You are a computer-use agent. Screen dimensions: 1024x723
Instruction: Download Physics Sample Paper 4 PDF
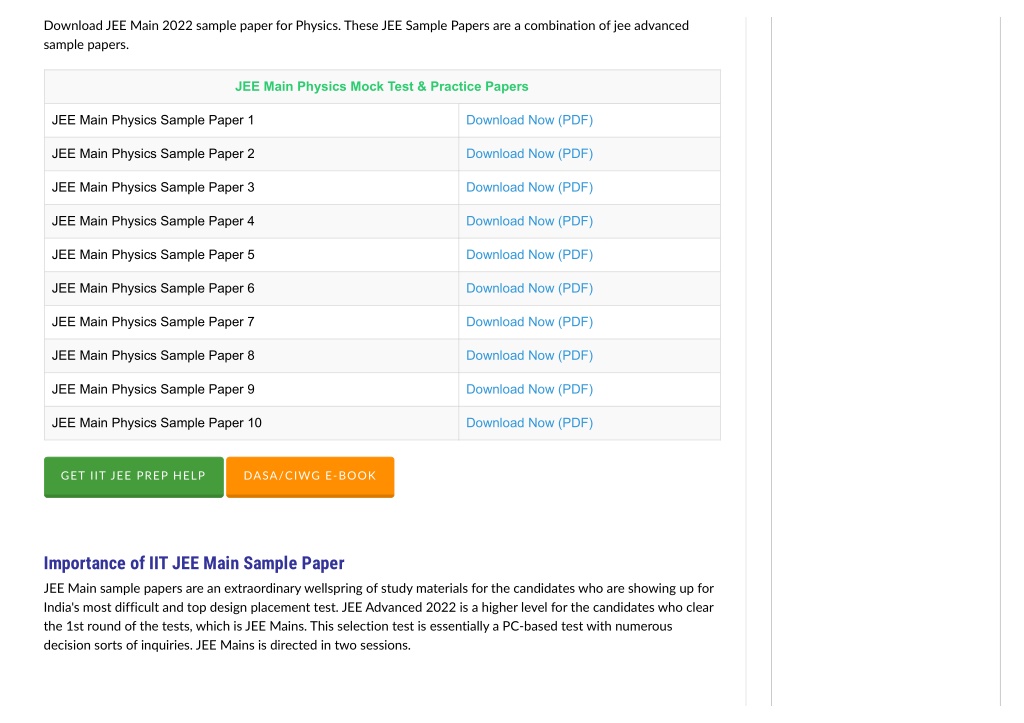pyautogui.click(x=529, y=221)
